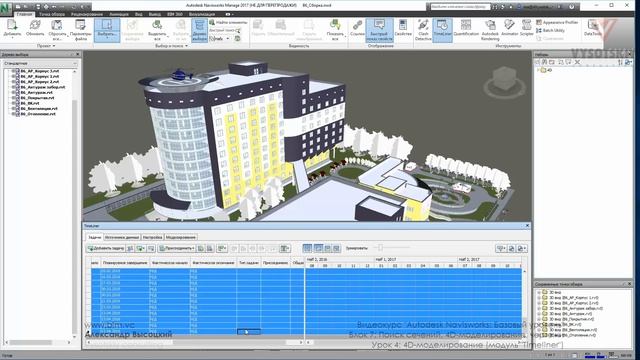Viewport: 640px width, 360px height.
Task: Switch to Точка обзора ribbon tab
Action: click(x=52, y=14)
